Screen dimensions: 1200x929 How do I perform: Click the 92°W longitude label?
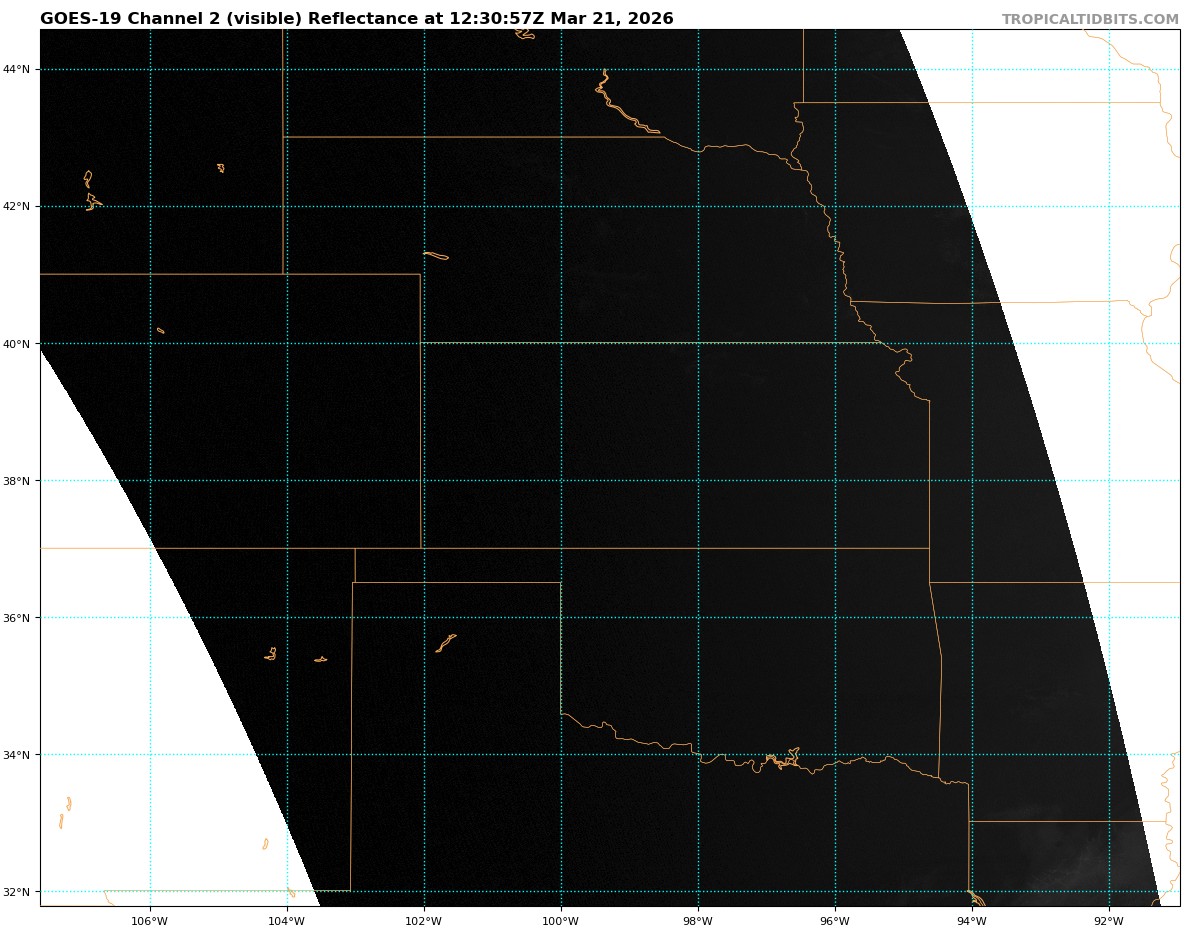1108,921
